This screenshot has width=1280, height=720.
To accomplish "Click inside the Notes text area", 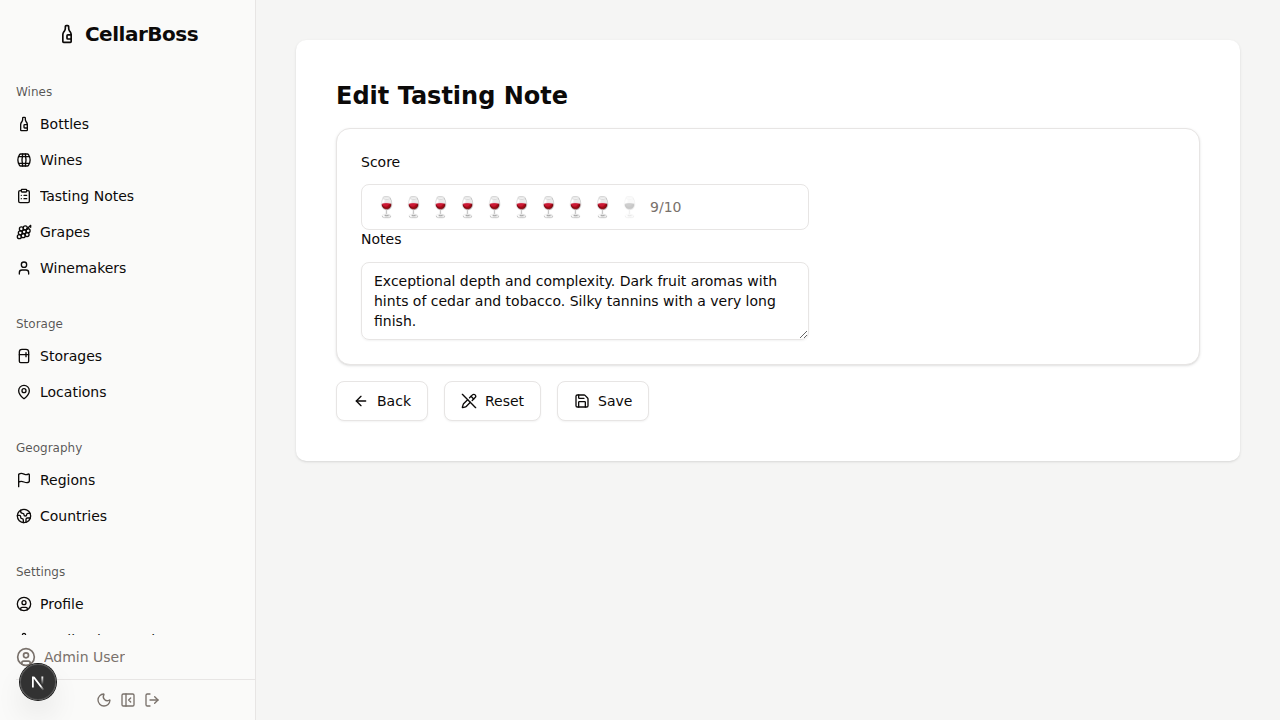I will click(584, 300).
